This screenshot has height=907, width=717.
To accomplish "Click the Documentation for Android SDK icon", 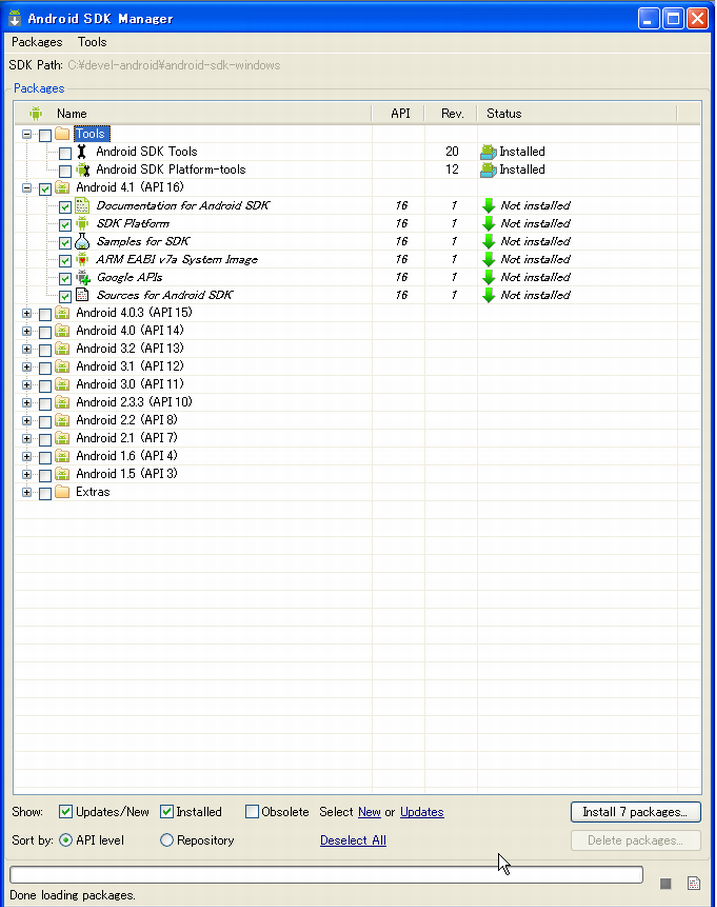I will pos(82,205).
